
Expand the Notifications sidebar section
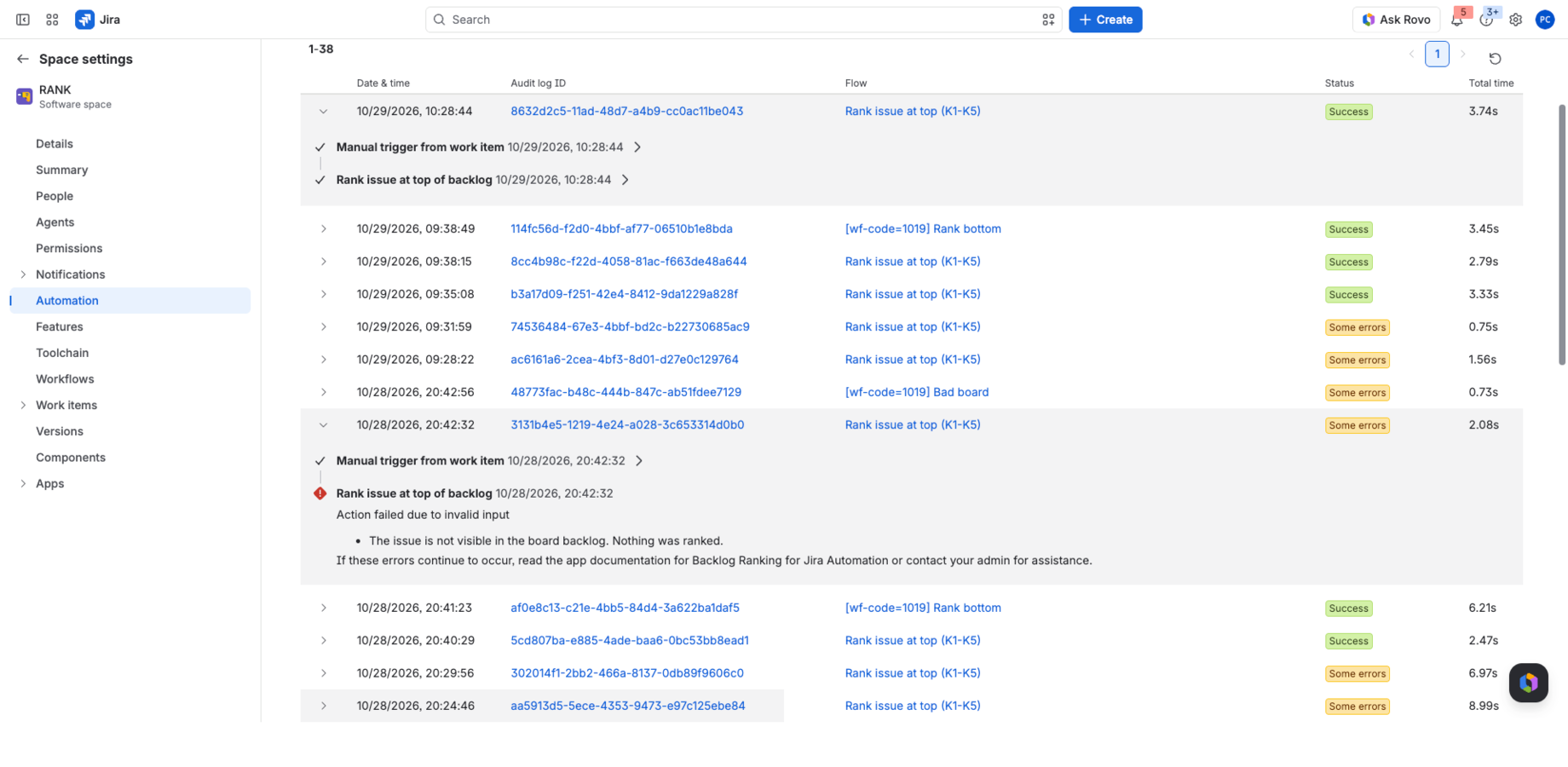coord(23,274)
